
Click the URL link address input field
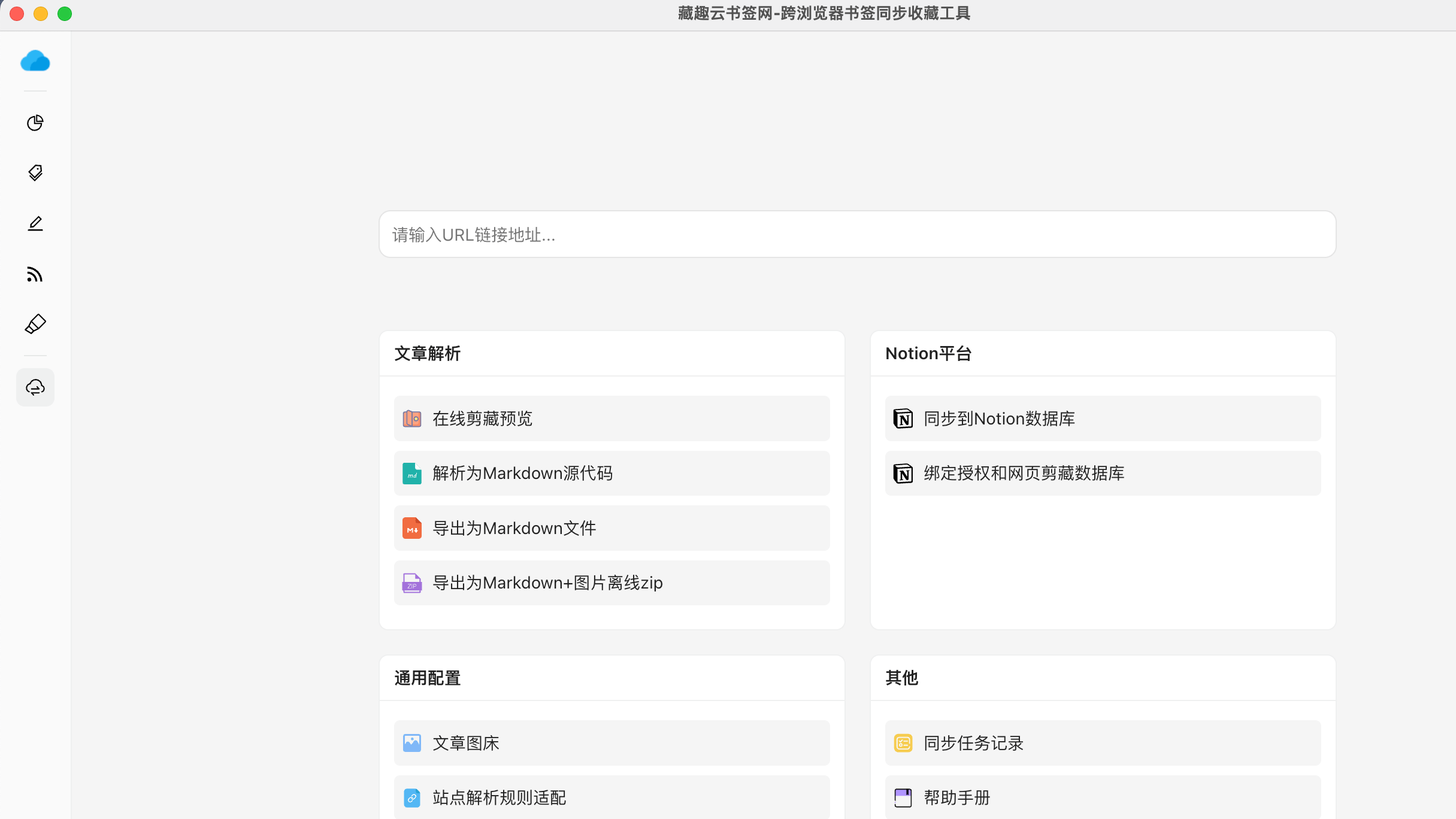(858, 234)
